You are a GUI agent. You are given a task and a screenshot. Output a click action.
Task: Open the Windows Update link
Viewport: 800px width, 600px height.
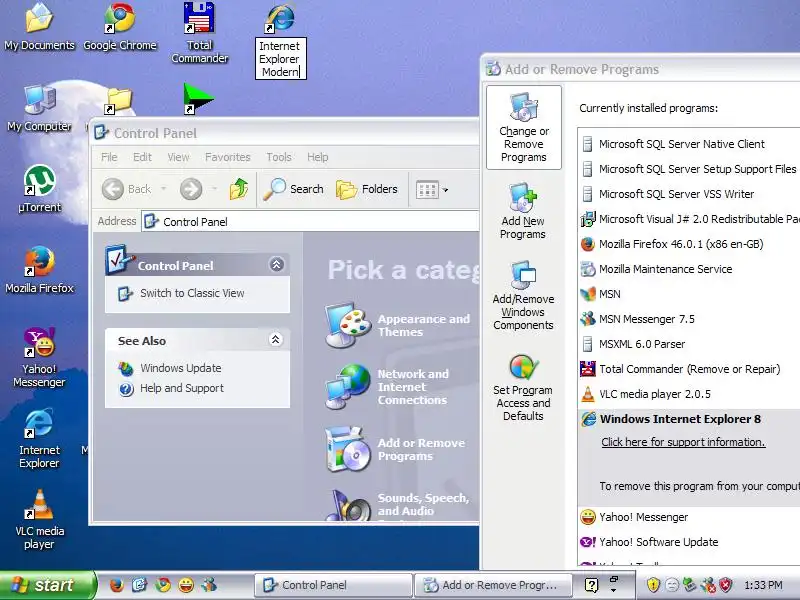(181, 368)
